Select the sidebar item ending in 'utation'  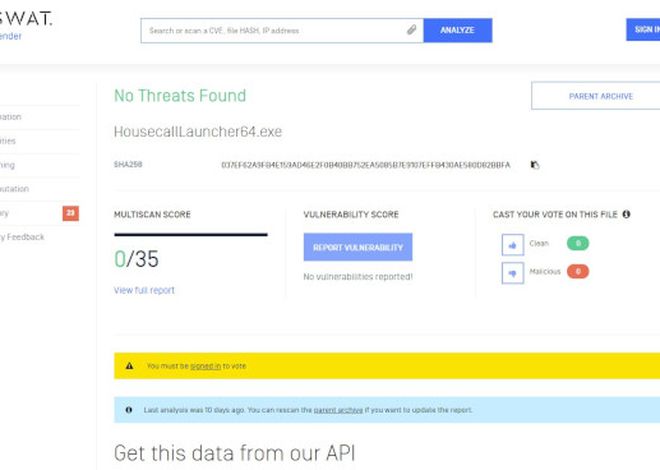point(15,189)
